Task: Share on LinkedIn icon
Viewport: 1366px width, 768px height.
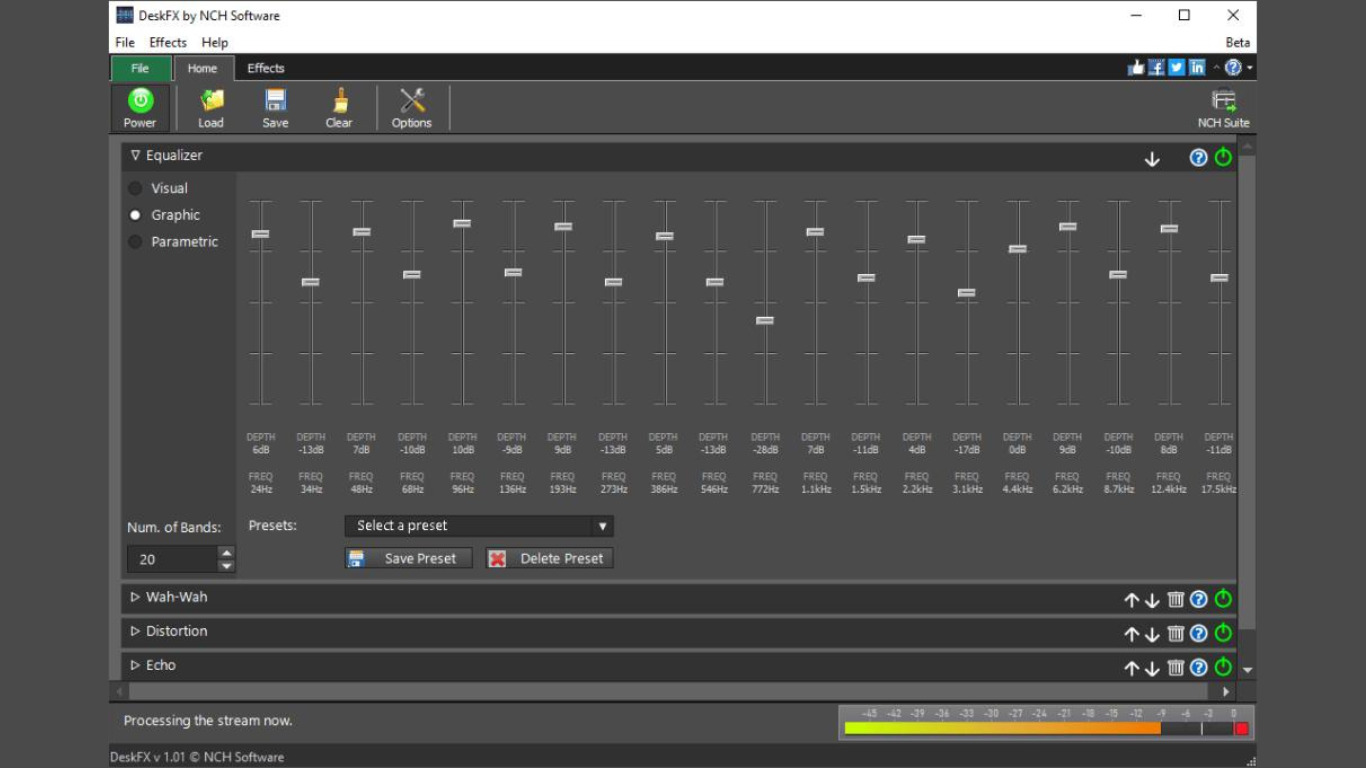Action: (1197, 68)
